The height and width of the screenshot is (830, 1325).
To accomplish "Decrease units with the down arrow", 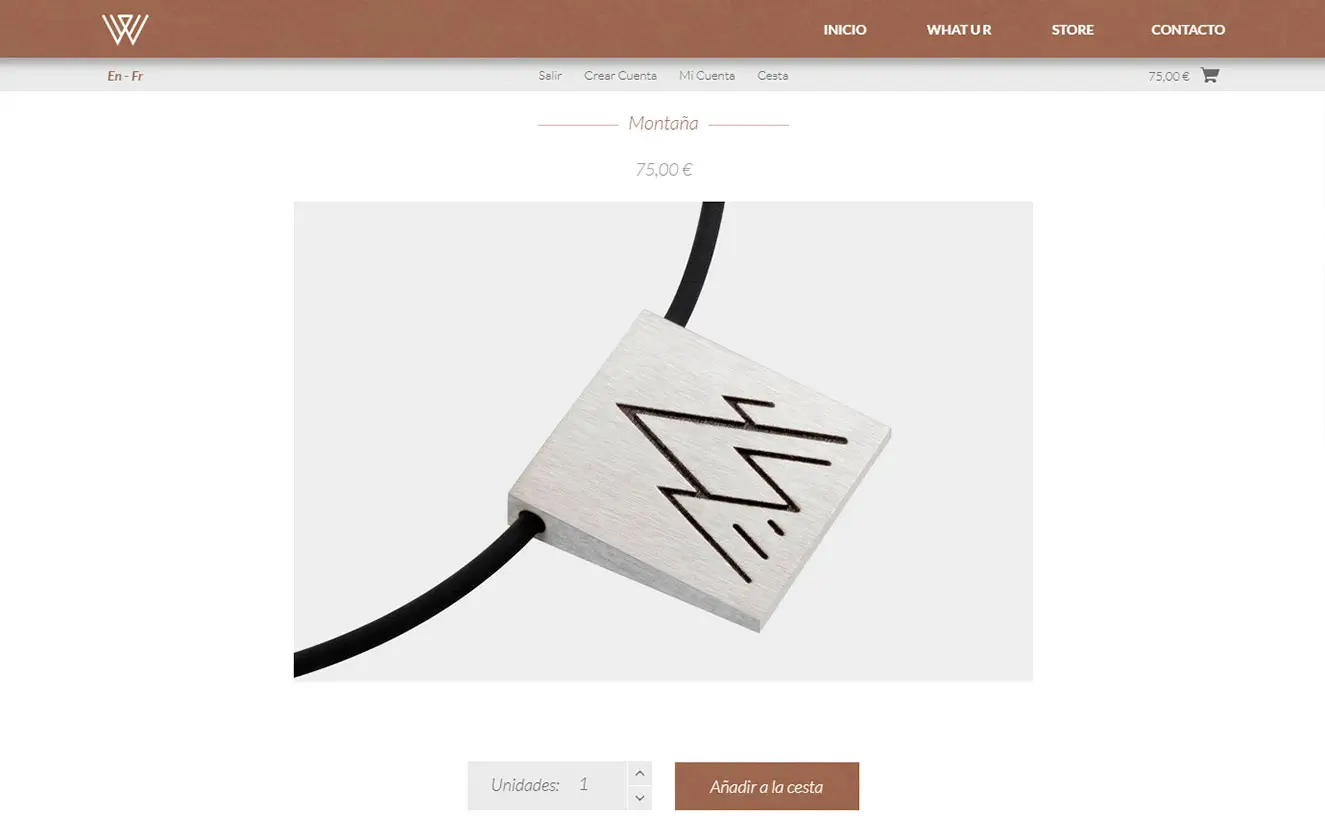I will click(640, 798).
